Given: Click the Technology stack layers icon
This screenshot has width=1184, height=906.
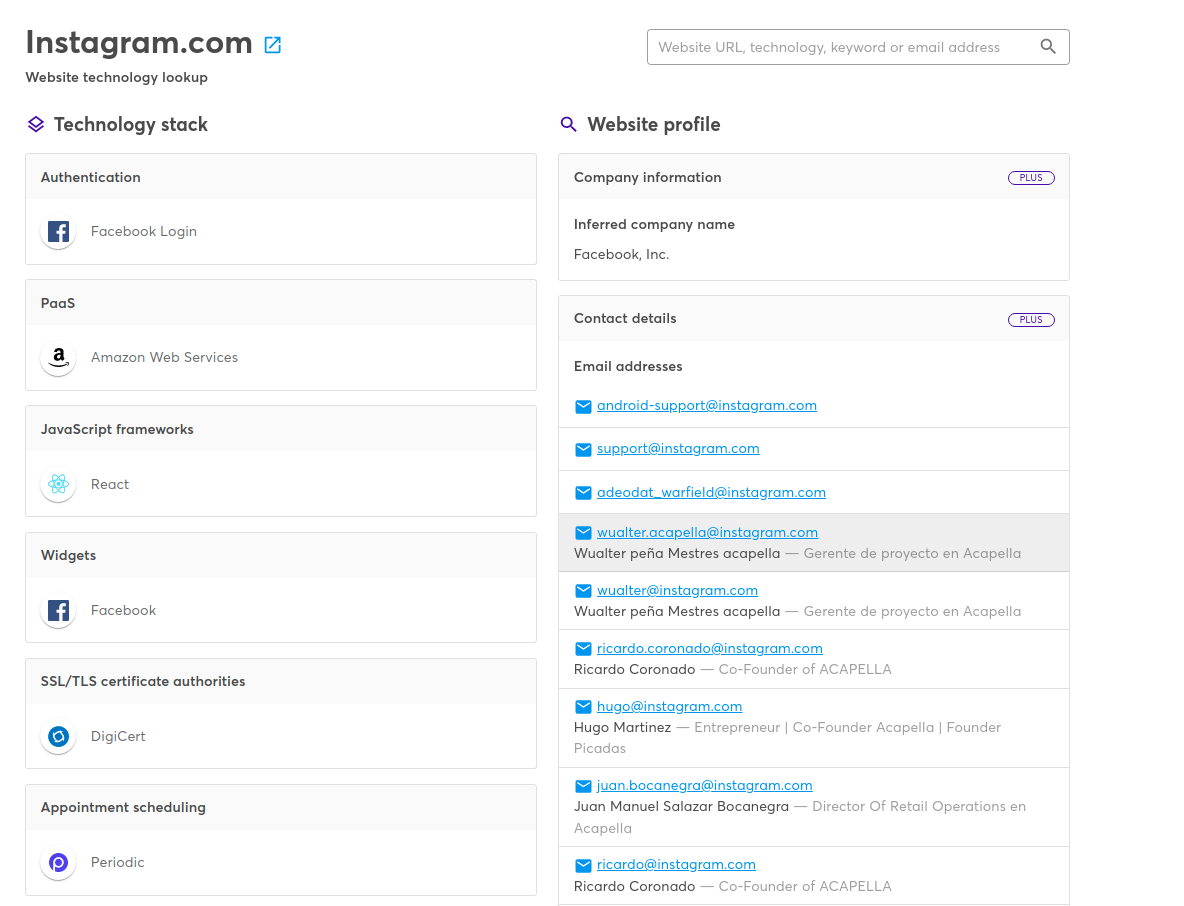Looking at the screenshot, I should coord(36,125).
